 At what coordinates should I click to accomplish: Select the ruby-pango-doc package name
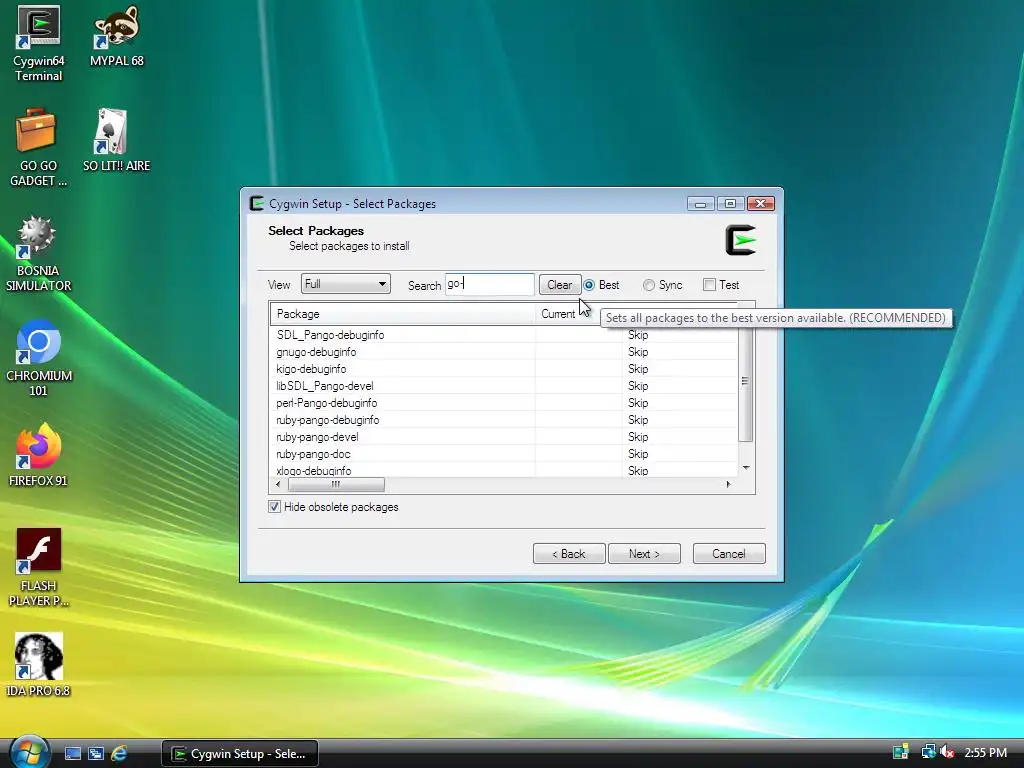(x=313, y=454)
